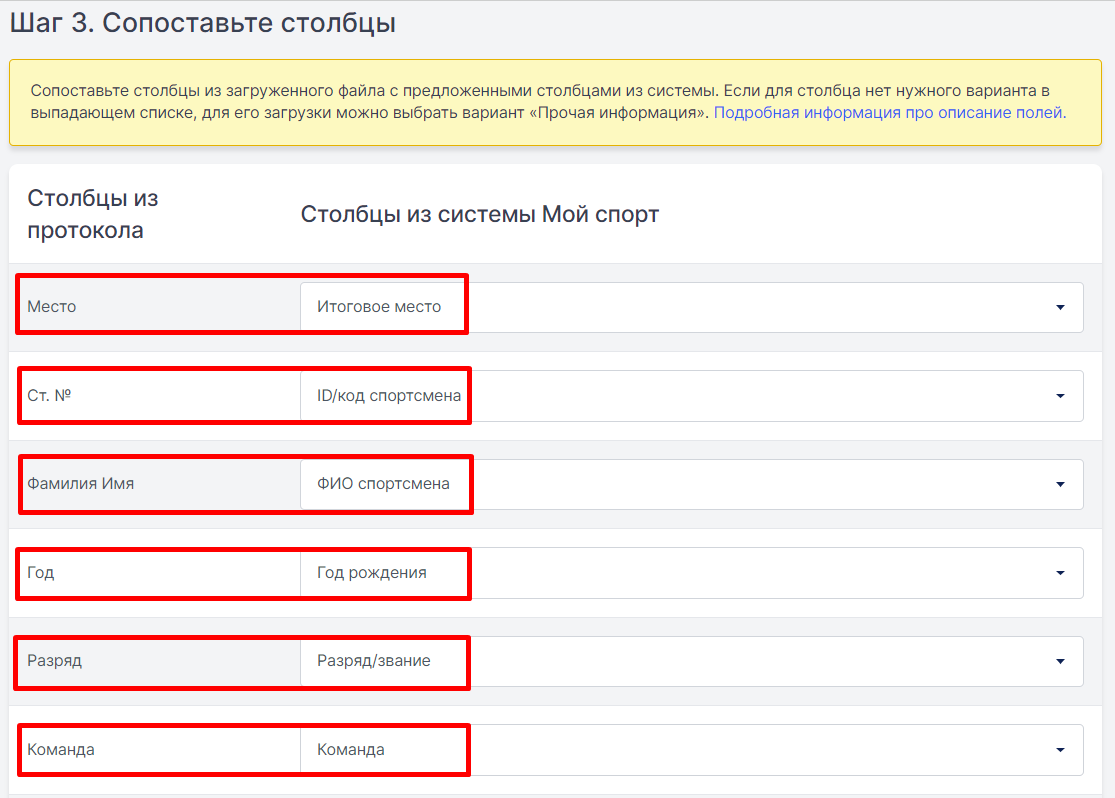Select the Фамилия Имя protocol column label
This screenshot has width=1115, height=798.
80,484
